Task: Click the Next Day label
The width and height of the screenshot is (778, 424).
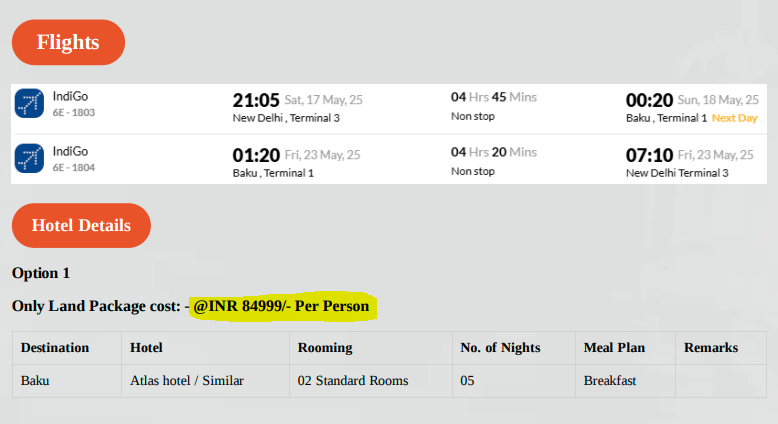Action: [734, 118]
